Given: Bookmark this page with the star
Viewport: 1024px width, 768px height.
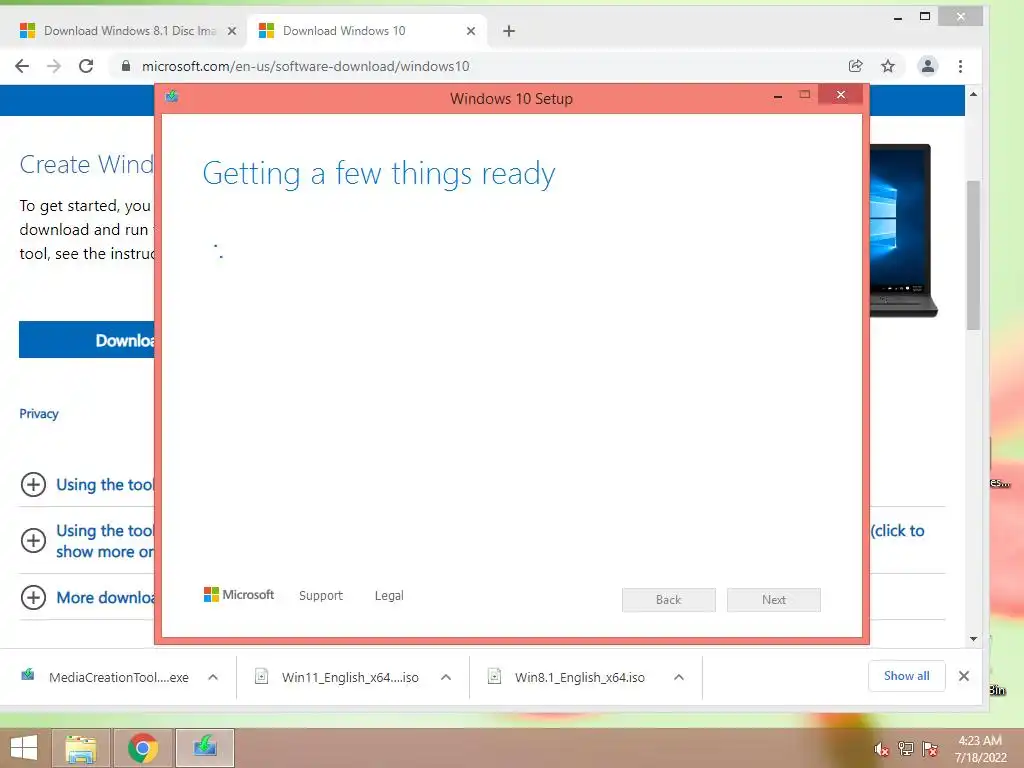Looking at the screenshot, I should click(x=888, y=66).
